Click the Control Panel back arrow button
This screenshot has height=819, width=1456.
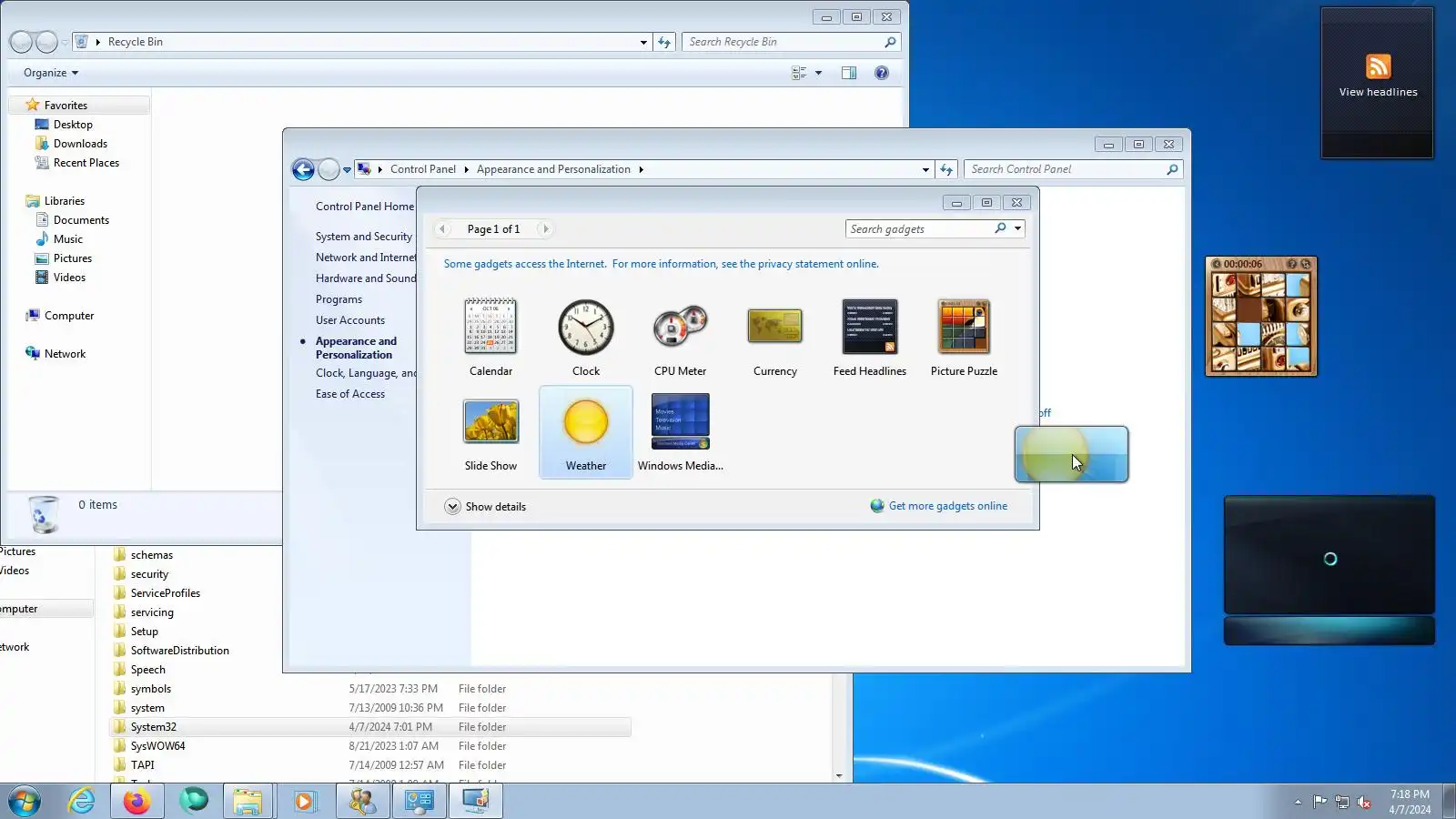coord(303,169)
